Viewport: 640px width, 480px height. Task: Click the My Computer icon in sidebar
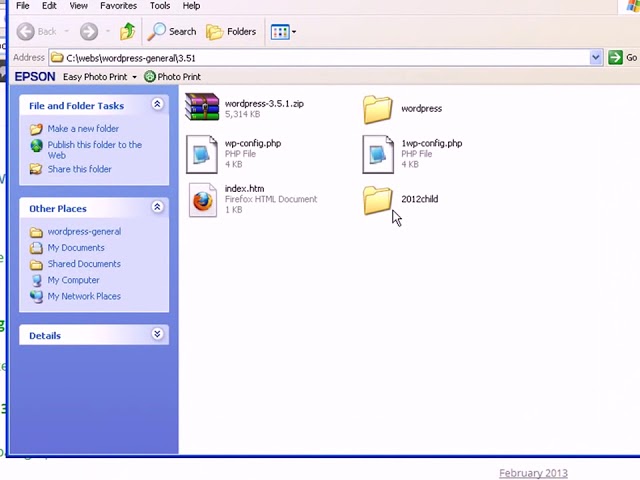[36, 280]
